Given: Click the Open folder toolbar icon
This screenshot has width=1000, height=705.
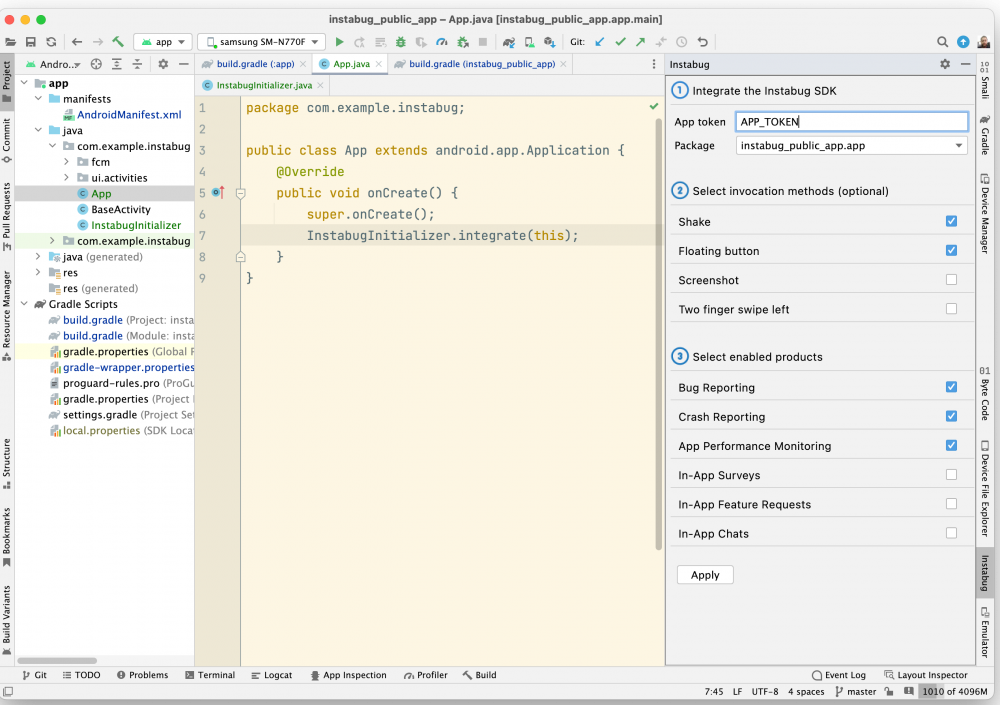Looking at the screenshot, I should click(10, 42).
